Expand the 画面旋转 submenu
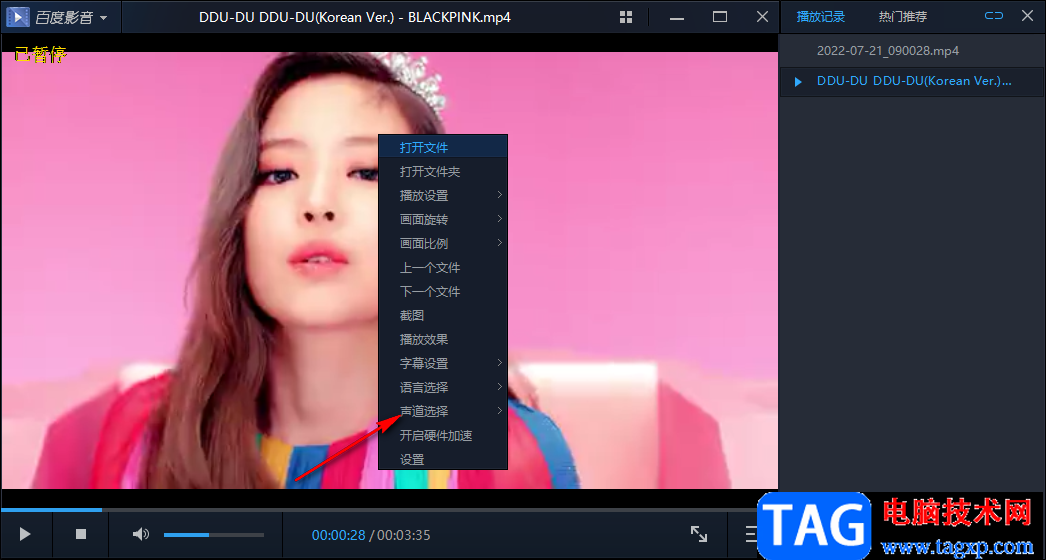 [443, 220]
